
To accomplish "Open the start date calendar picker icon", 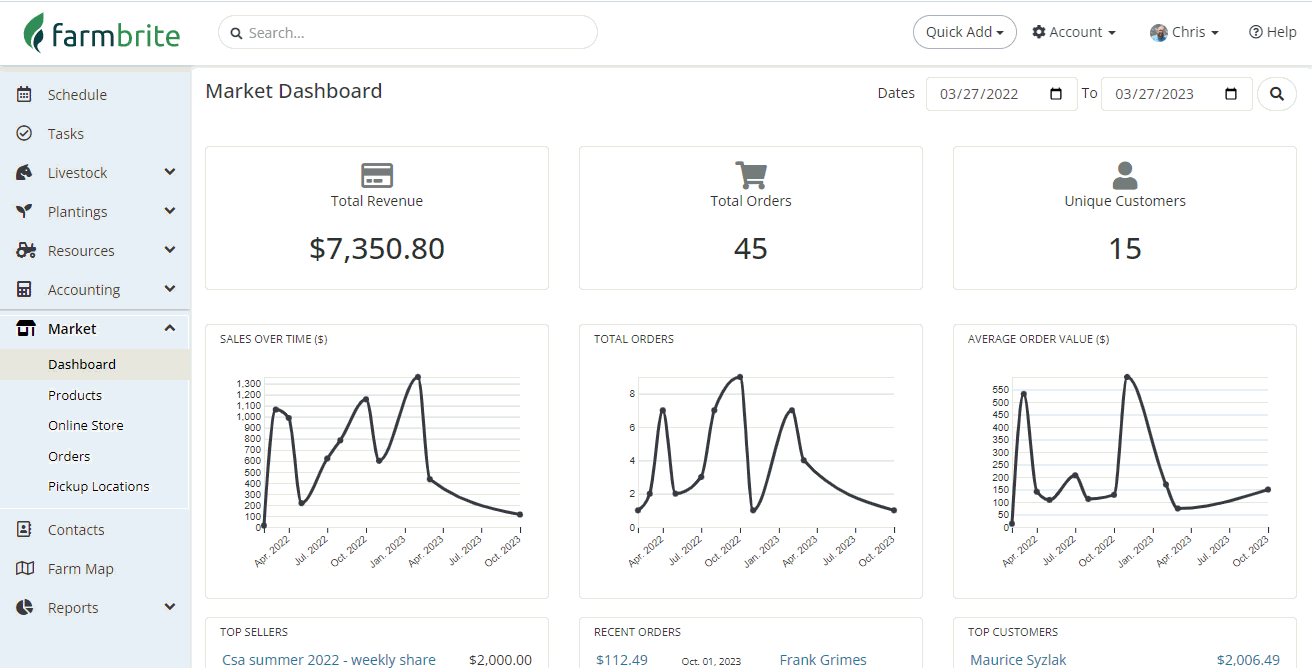I will pos(1056,94).
